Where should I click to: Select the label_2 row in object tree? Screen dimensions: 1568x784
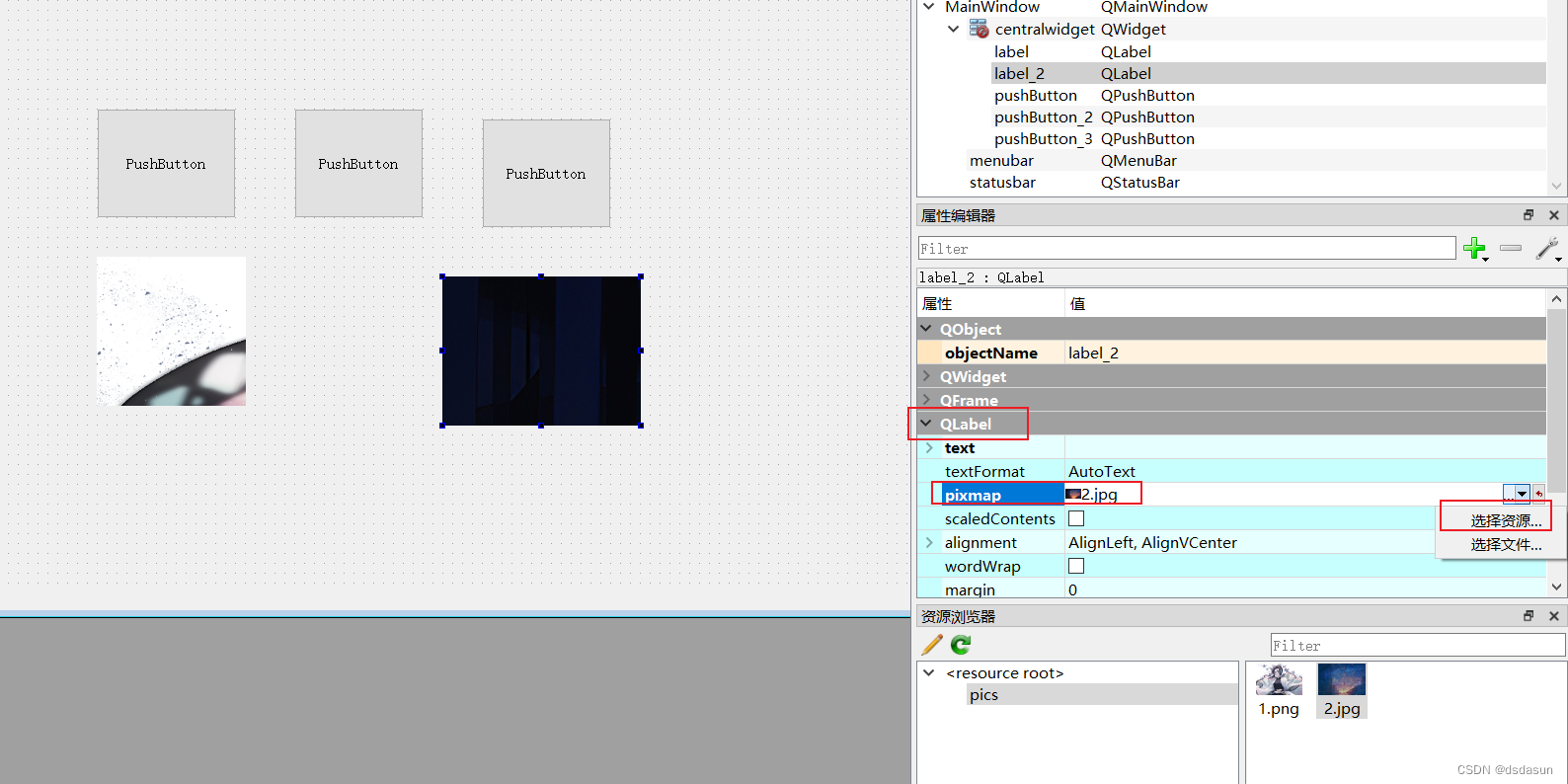[1269, 73]
